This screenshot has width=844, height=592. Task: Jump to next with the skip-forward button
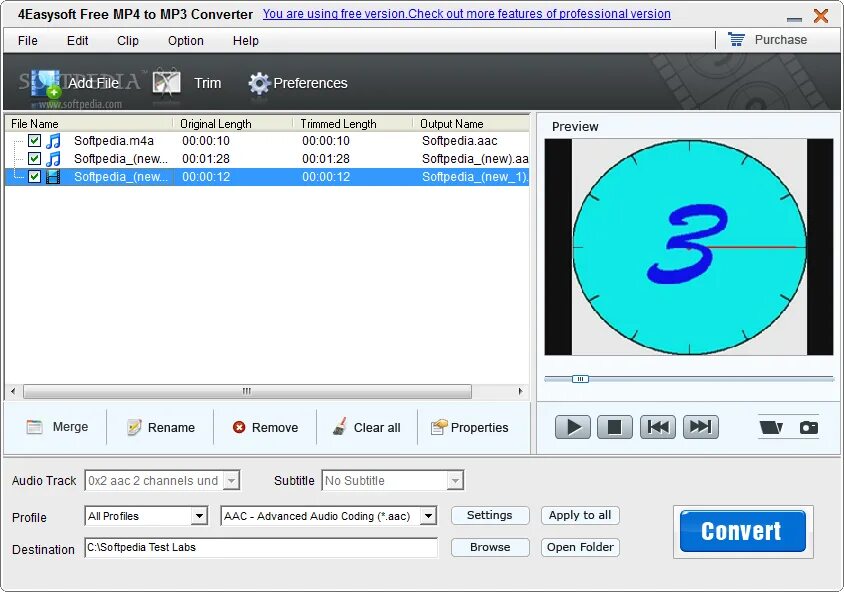pos(701,427)
